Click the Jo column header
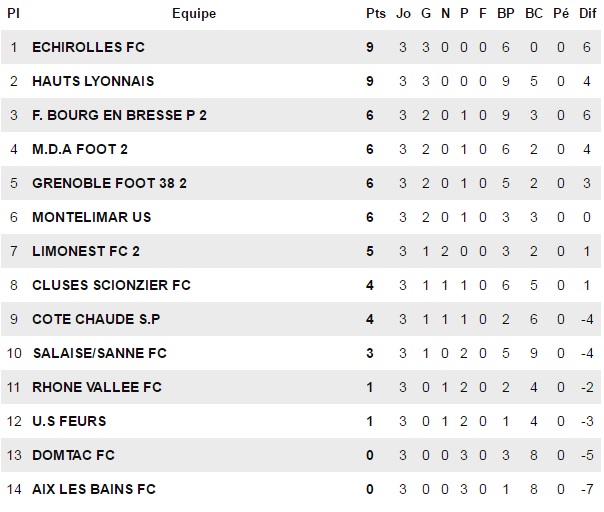Screen dimensions: 604x512 tap(403, 14)
